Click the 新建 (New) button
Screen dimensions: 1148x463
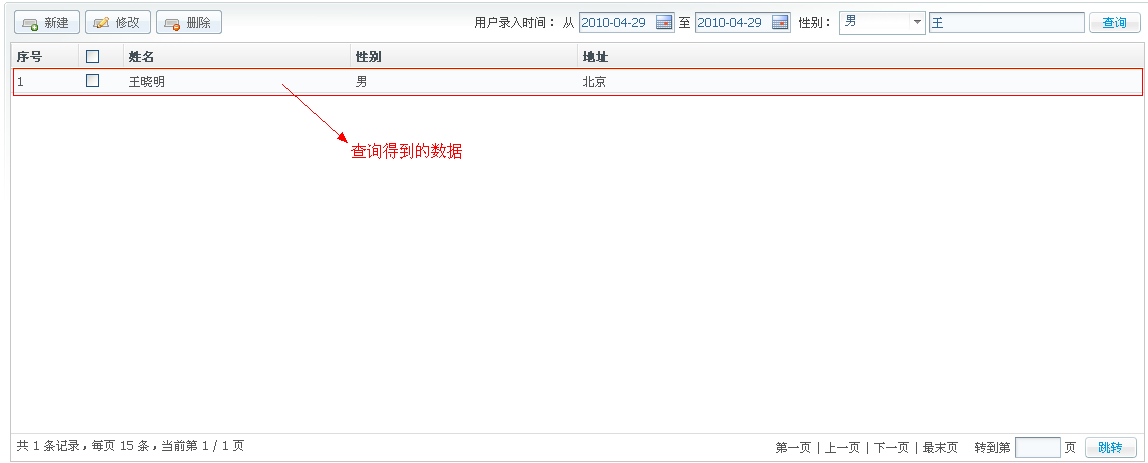pos(46,22)
